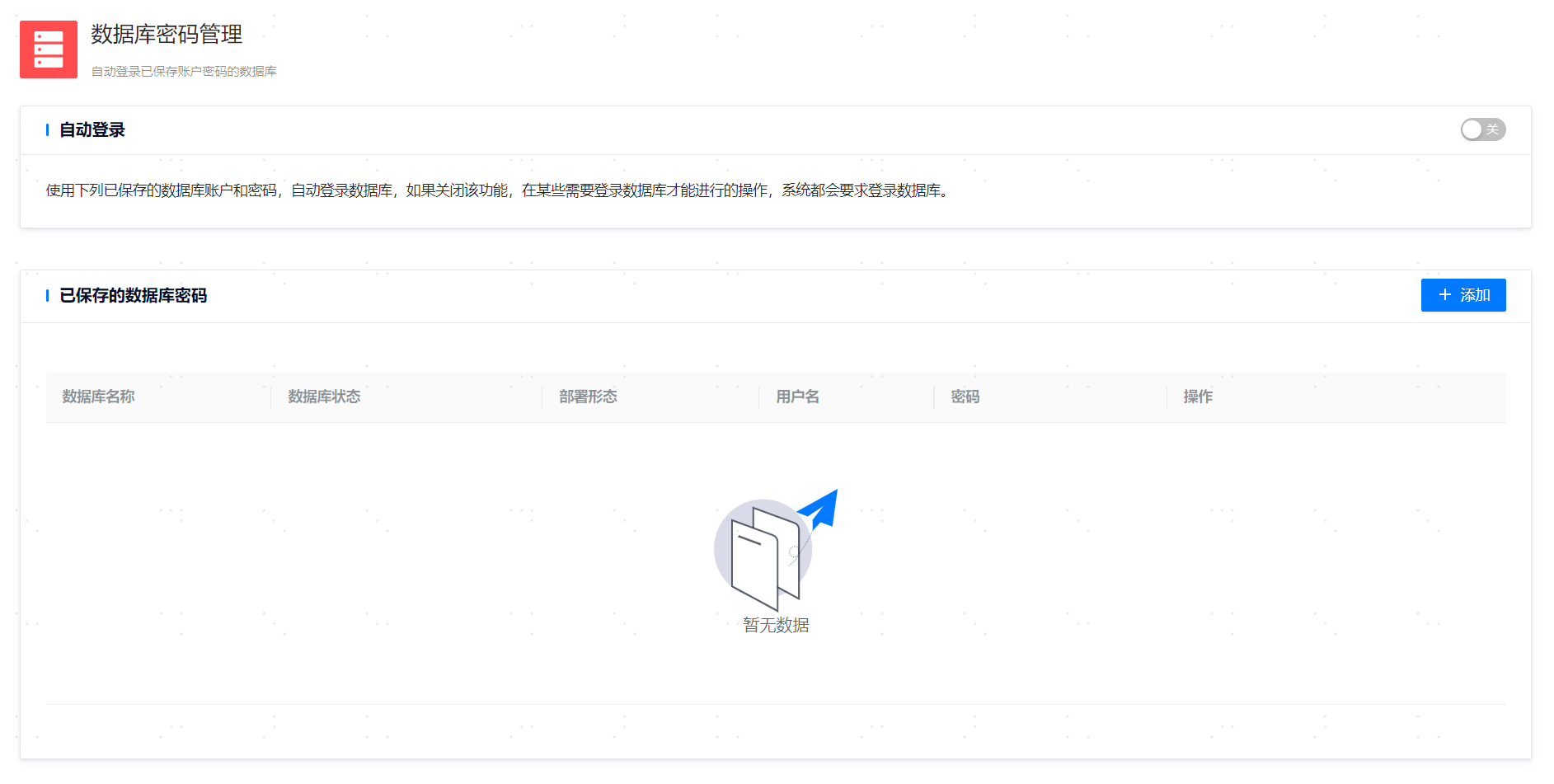Click the 数据库密码管理 page title
This screenshot has width=1554, height=784.
click(x=167, y=35)
